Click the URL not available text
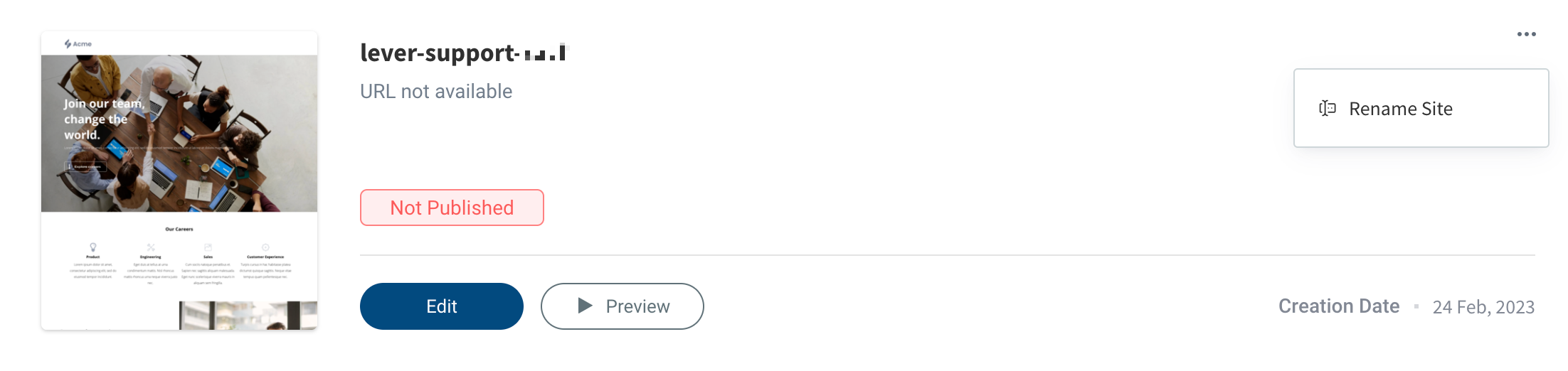 pyautogui.click(x=436, y=92)
